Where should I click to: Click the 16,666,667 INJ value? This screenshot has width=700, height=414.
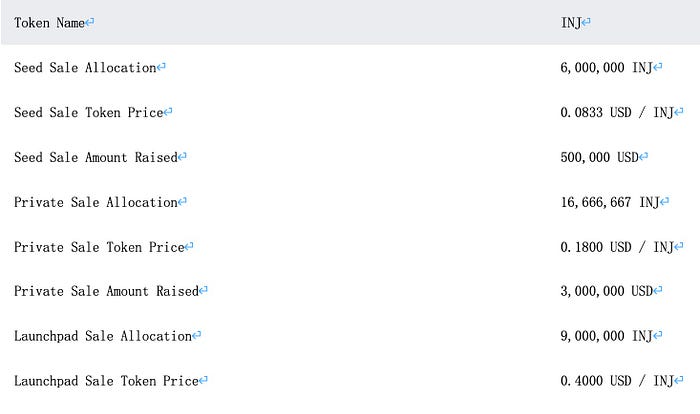coord(610,202)
